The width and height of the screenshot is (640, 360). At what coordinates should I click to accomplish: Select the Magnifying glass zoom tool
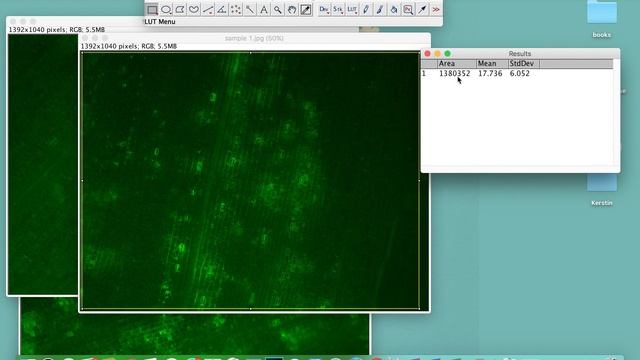click(278, 9)
